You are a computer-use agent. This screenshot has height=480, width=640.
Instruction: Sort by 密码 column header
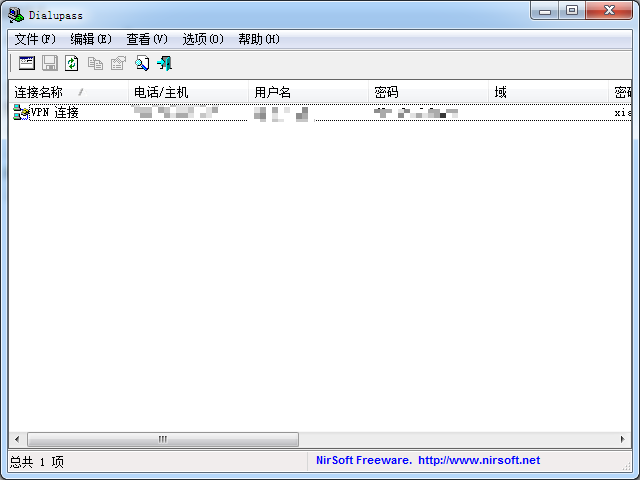coord(429,92)
